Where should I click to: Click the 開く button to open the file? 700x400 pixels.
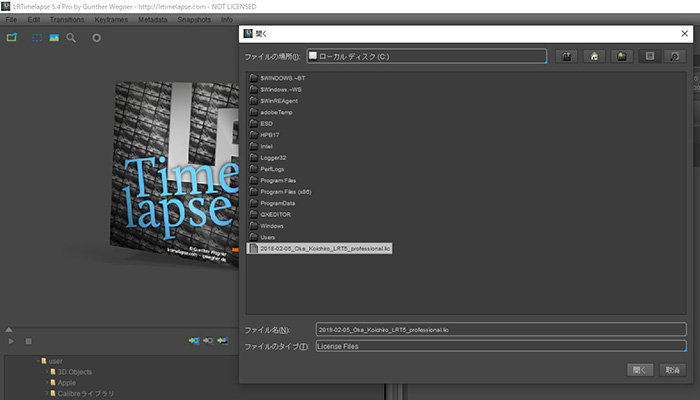point(640,370)
